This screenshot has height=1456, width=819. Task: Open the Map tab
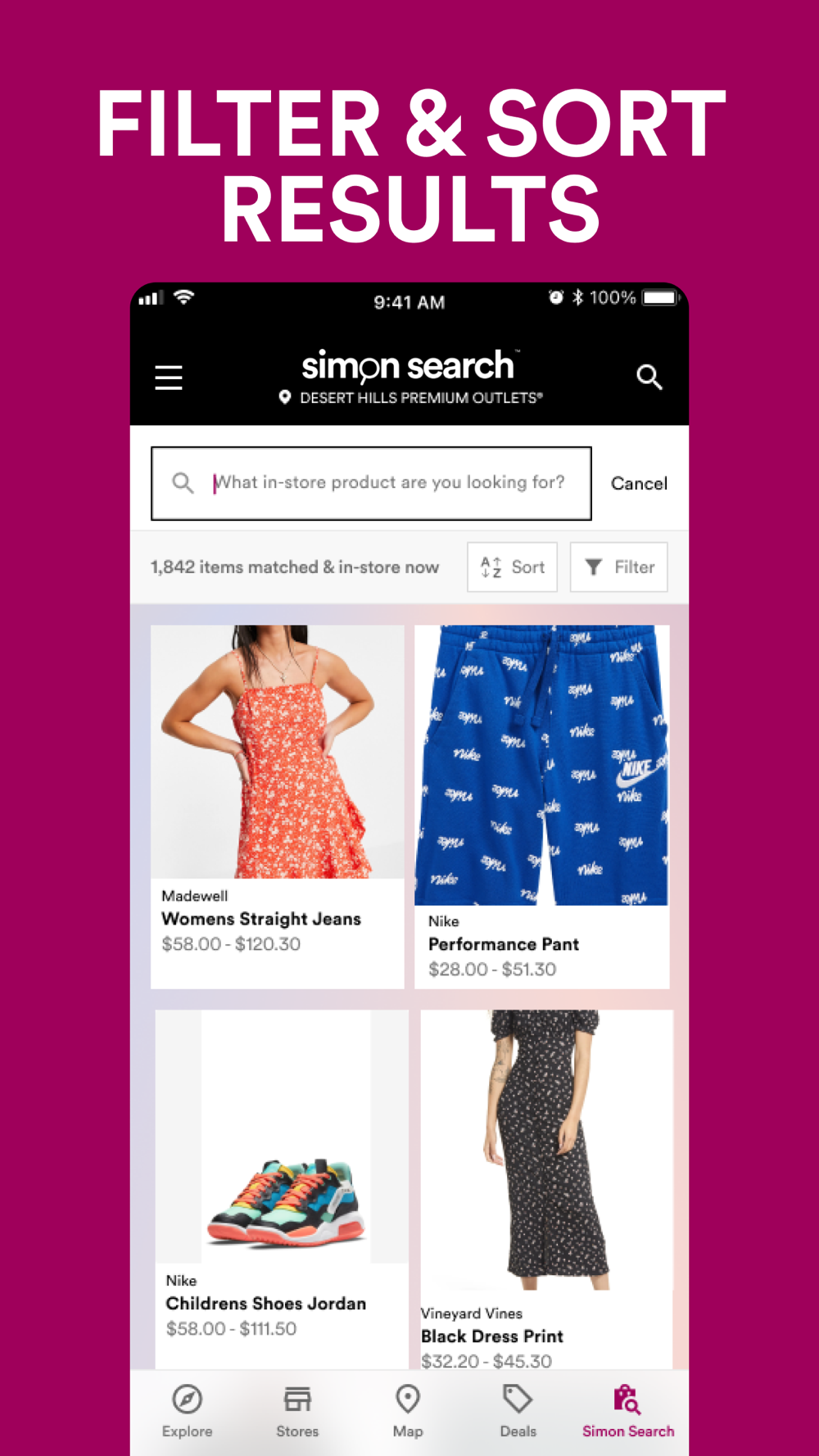[408, 1411]
